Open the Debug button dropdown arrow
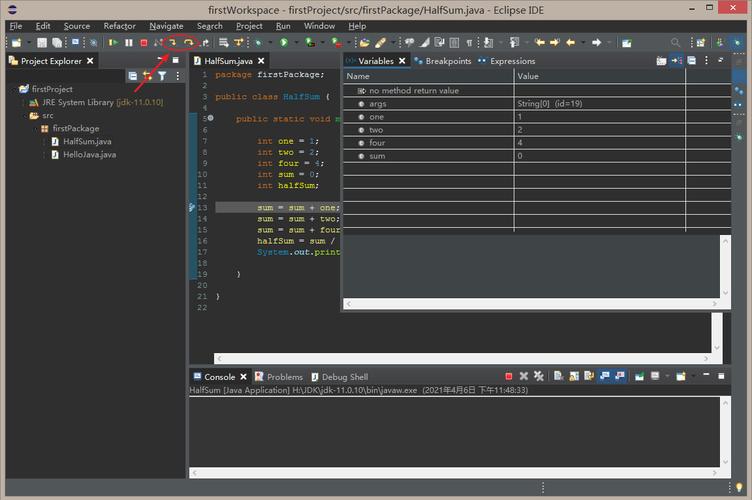 [x=270, y=43]
